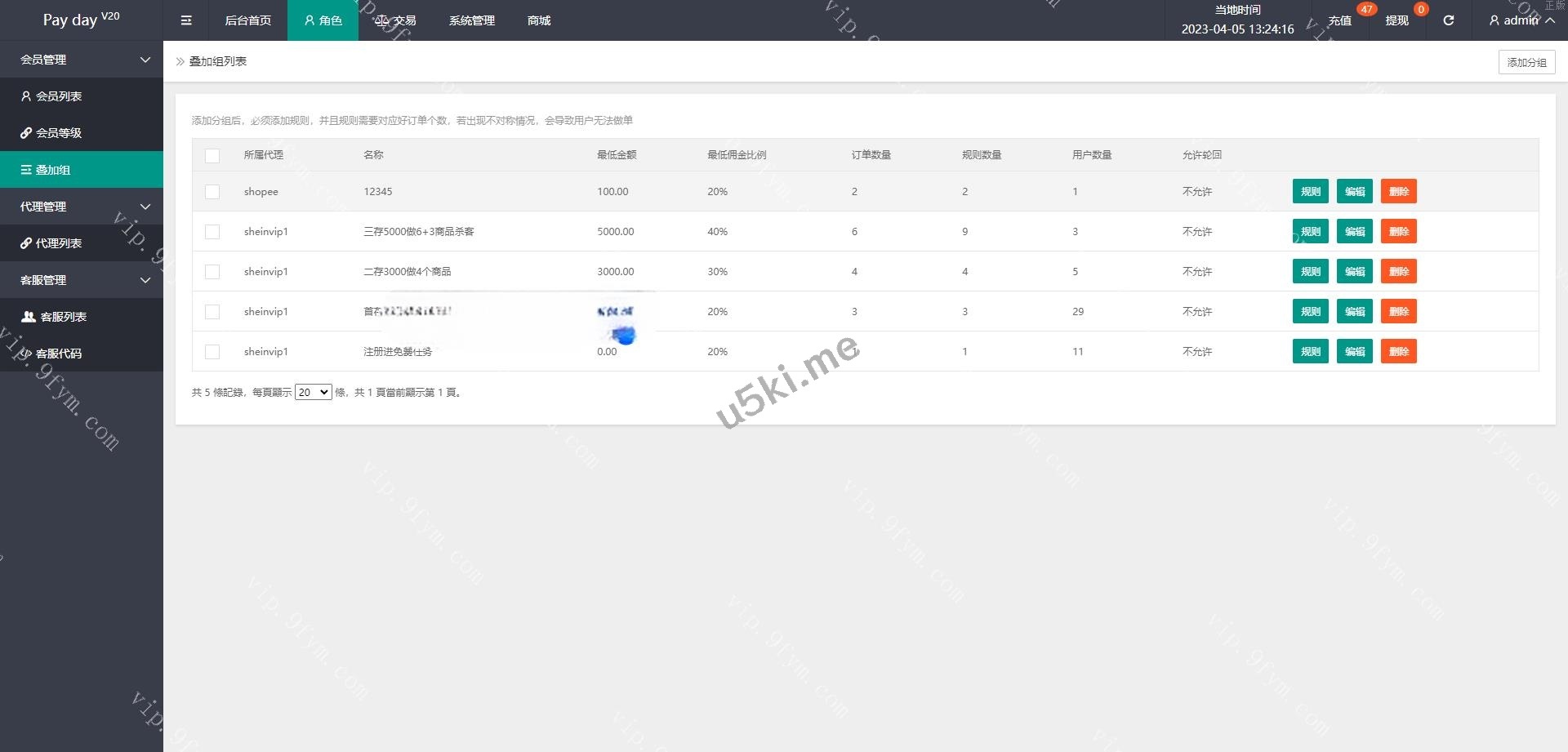Open 客服代码 in the sidebar
This screenshot has height=752, width=1568.
pos(59,354)
